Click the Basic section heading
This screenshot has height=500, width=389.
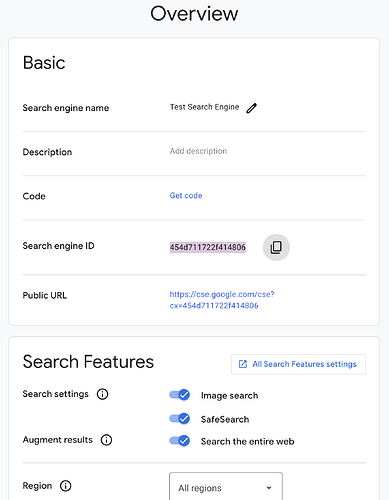click(44, 63)
